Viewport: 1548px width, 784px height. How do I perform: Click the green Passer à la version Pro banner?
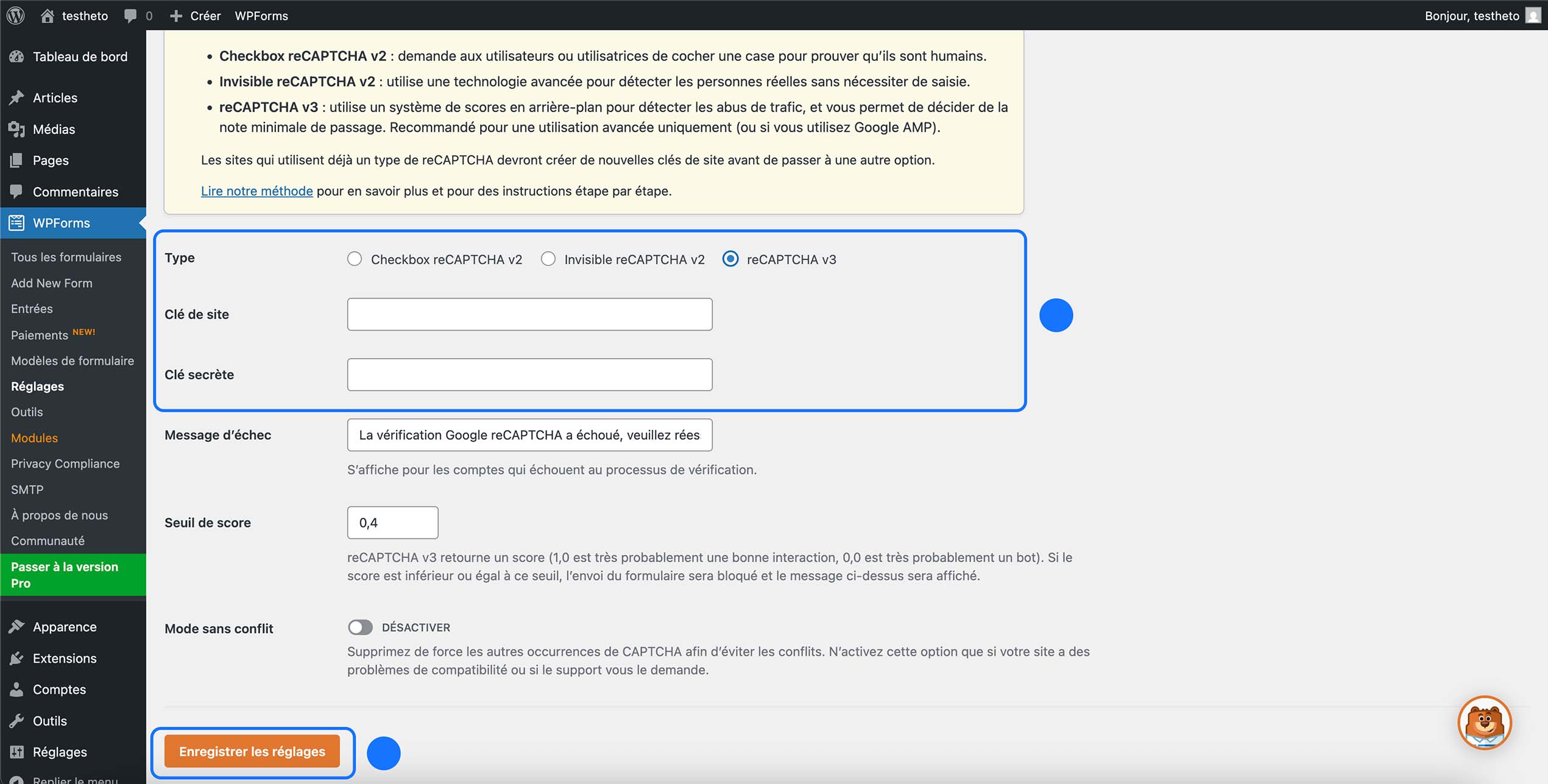click(64, 574)
